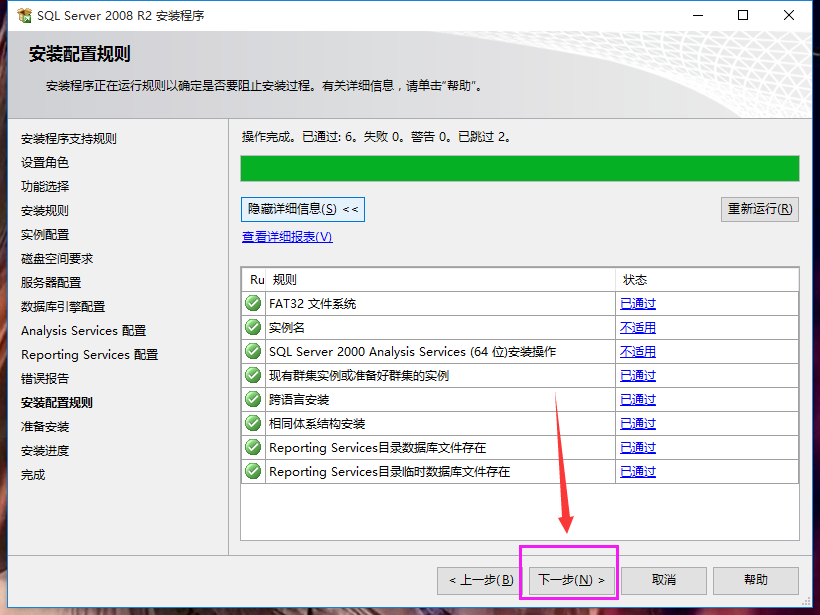Select 安装配置规则 in the step list
This screenshot has width=820, height=615.
[57, 403]
